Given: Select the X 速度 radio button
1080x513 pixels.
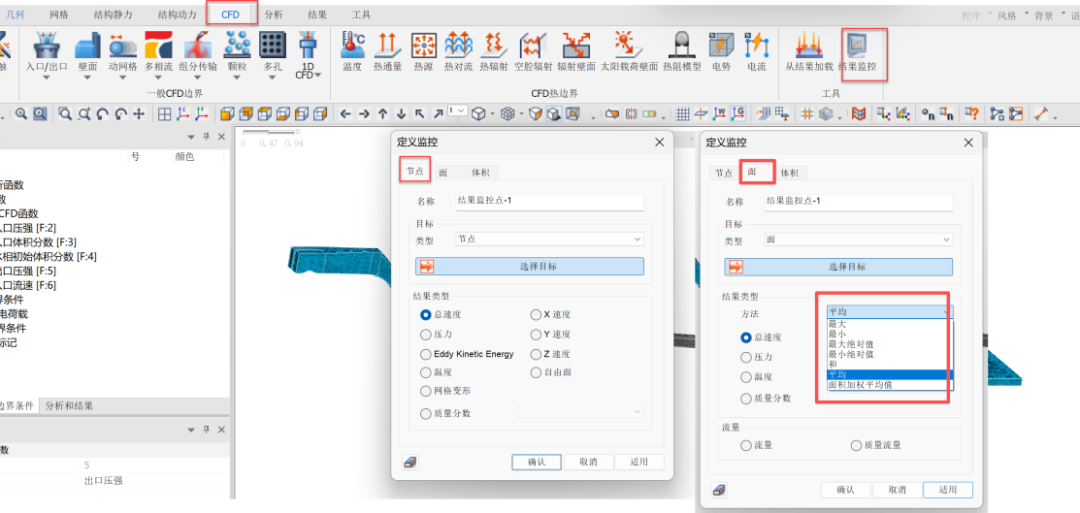Looking at the screenshot, I should coord(536,315).
